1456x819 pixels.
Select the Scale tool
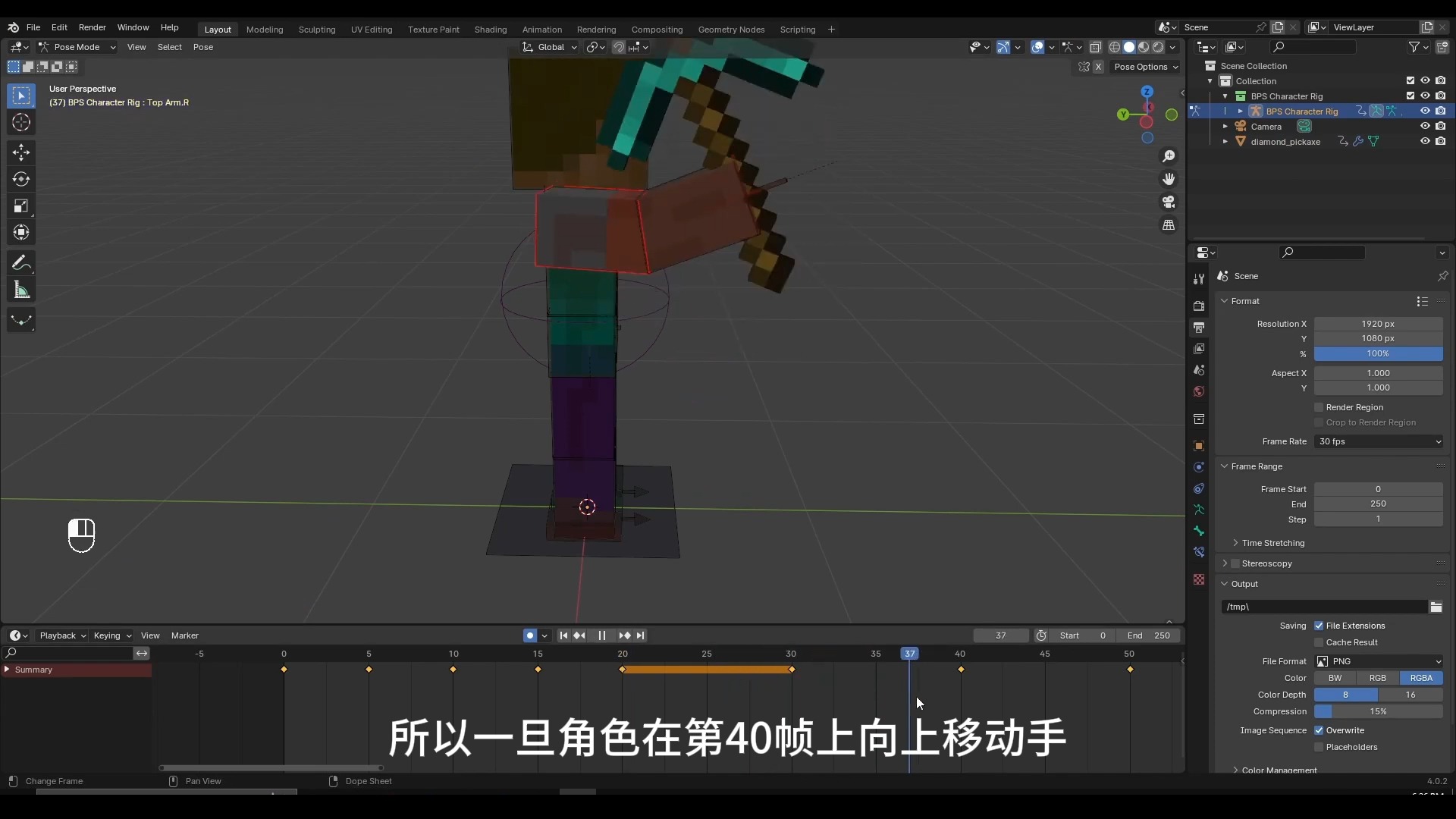click(x=21, y=206)
